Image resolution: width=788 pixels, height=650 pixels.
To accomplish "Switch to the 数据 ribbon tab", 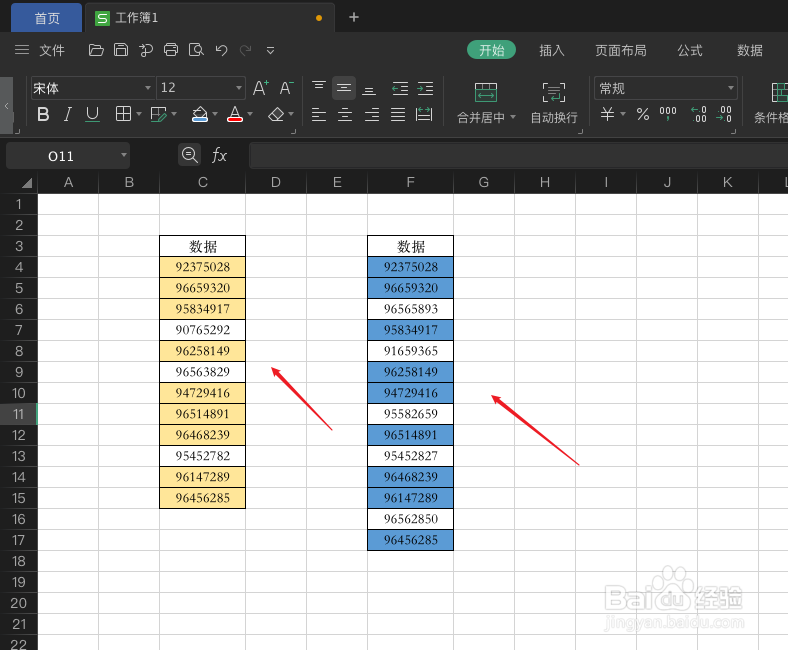I will click(750, 50).
